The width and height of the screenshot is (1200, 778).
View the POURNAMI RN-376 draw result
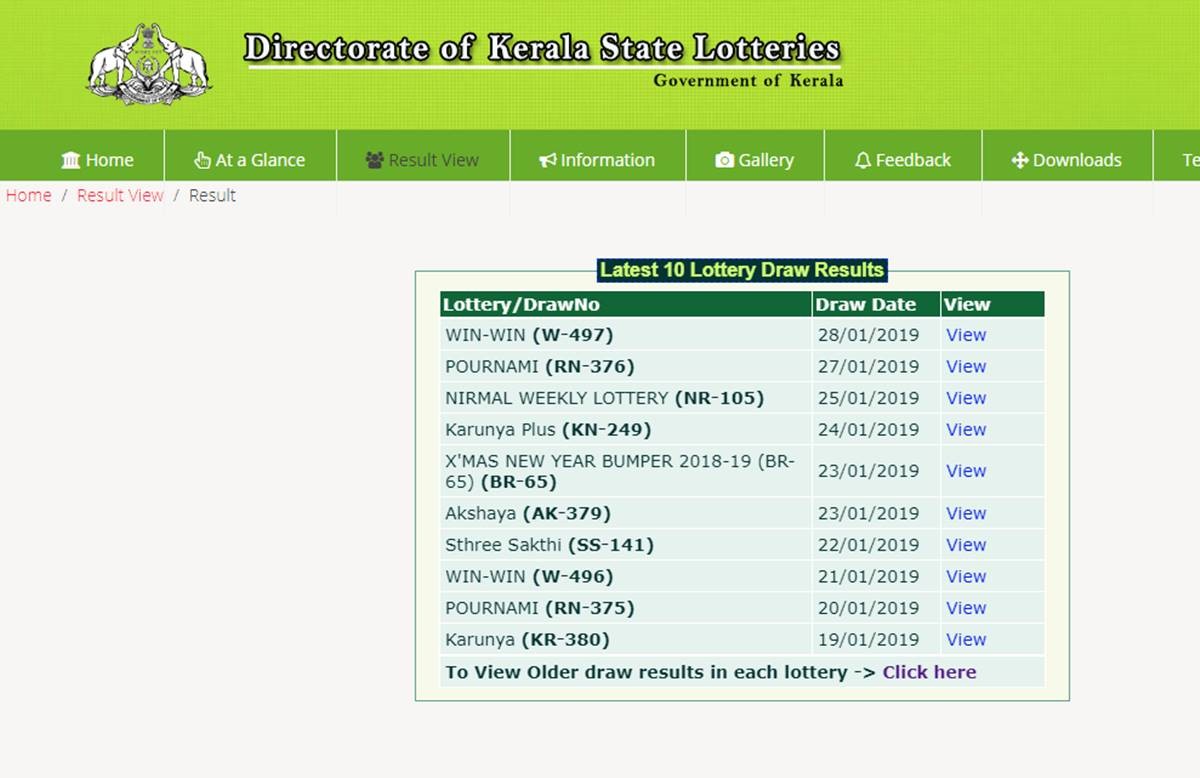tap(966, 366)
